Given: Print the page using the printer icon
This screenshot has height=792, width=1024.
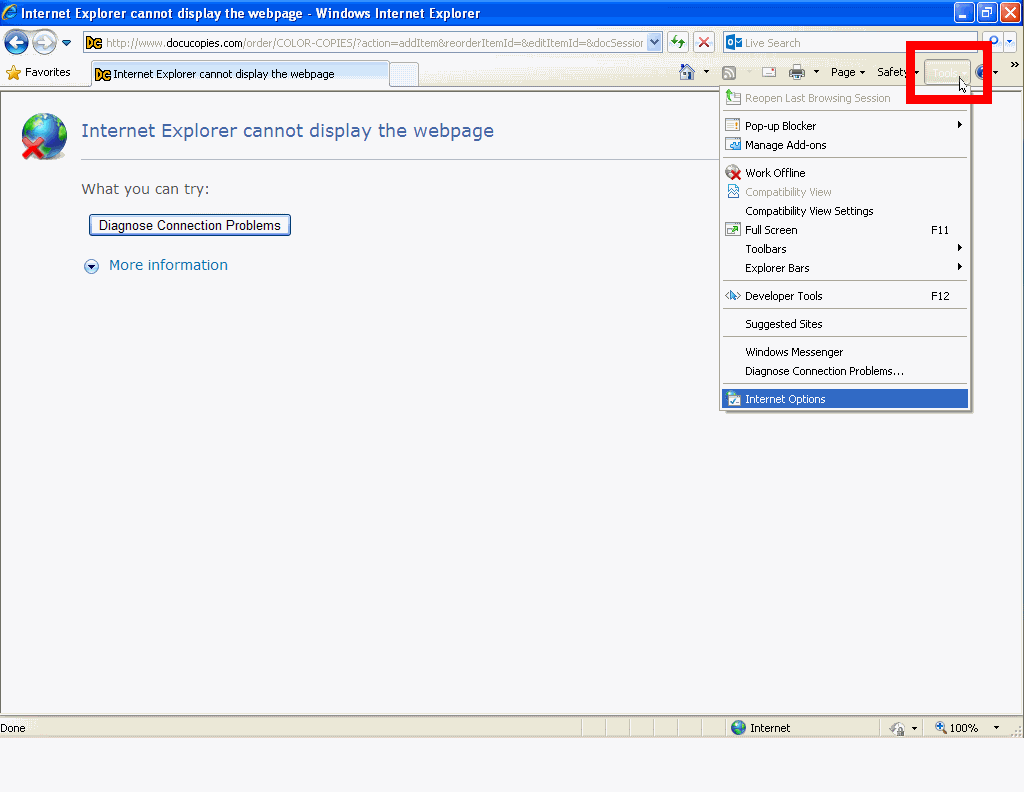Looking at the screenshot, I should point(797,72).
